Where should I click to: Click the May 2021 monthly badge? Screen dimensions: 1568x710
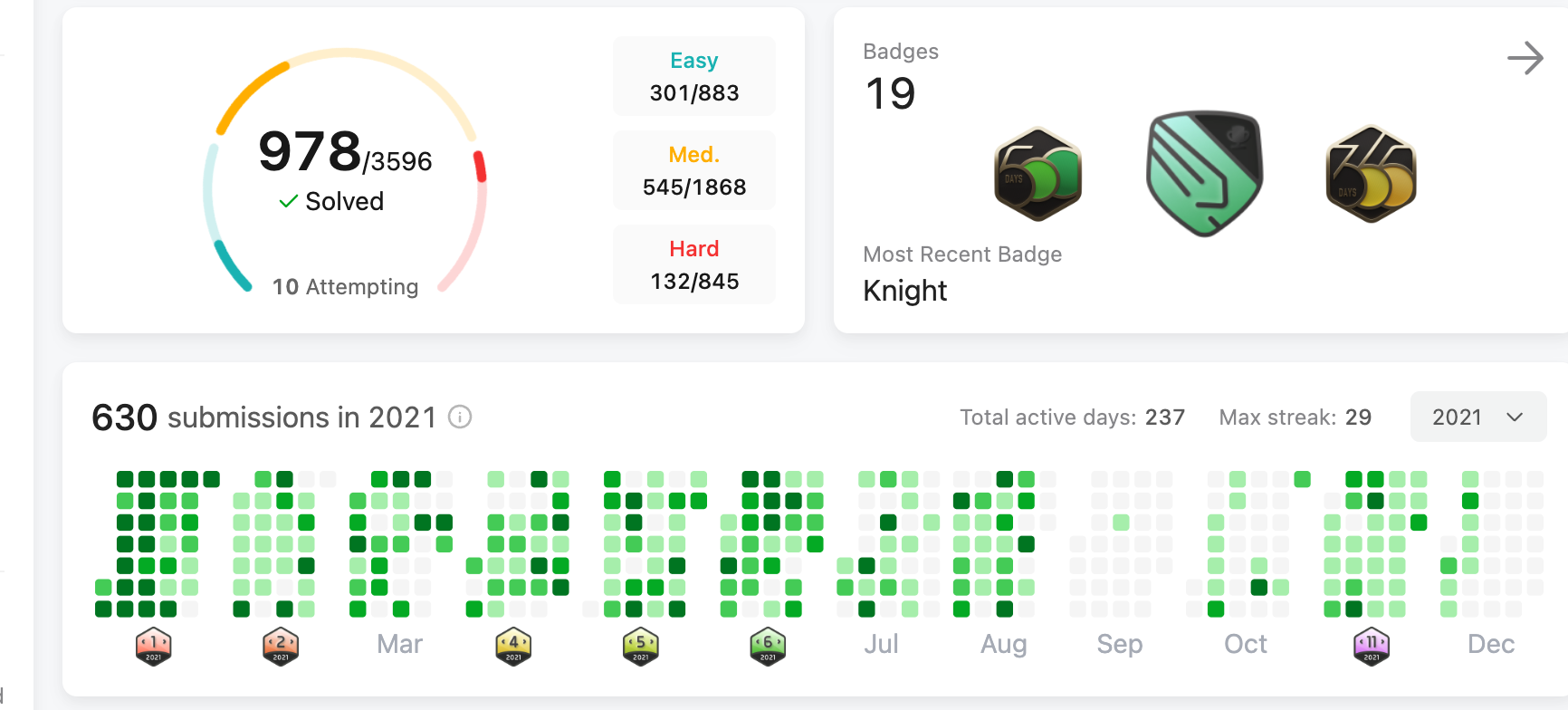tap(641, 646)
